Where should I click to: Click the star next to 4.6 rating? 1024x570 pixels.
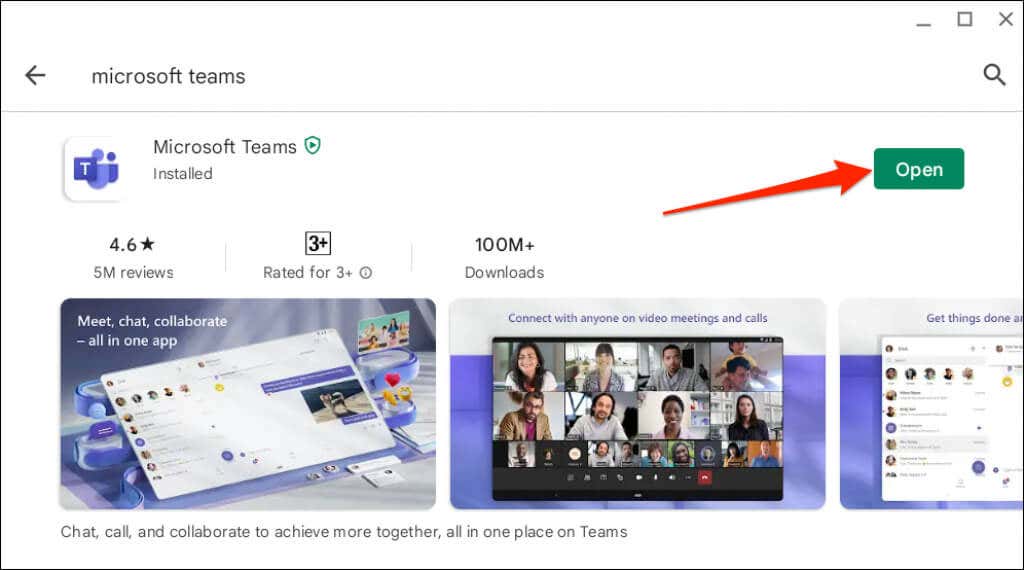pos(148,244)
